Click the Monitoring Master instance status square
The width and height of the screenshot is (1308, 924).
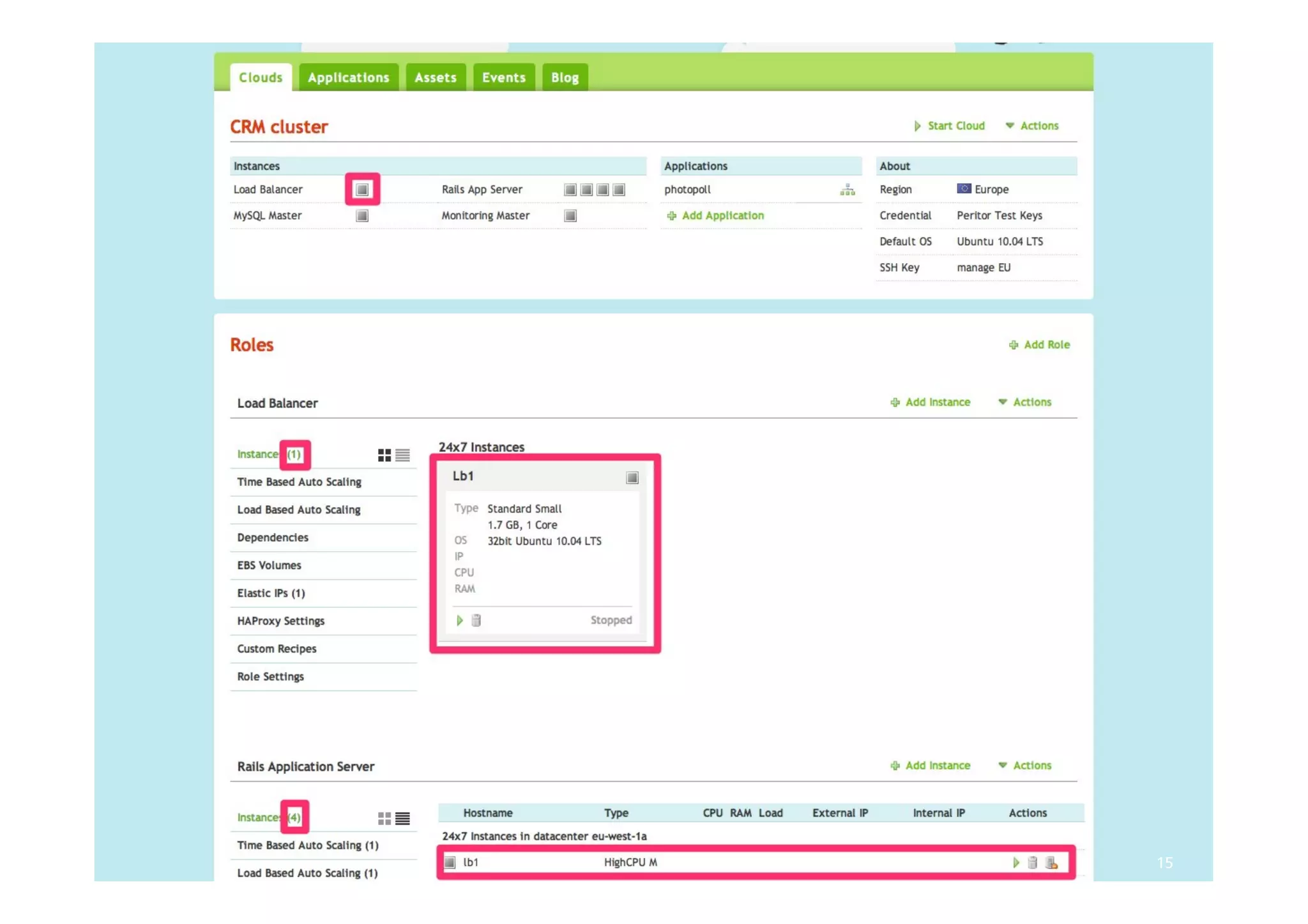[570, 216]
